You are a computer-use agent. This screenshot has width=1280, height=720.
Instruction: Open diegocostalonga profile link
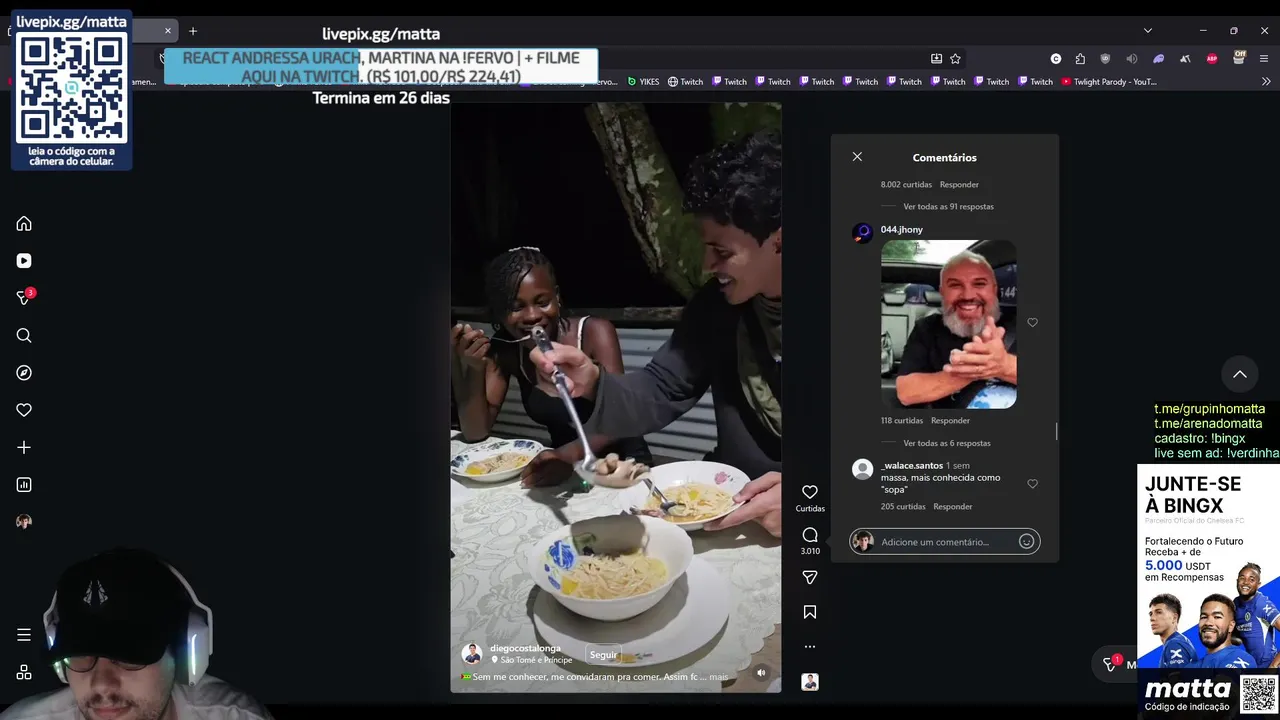tap(525, 648)
